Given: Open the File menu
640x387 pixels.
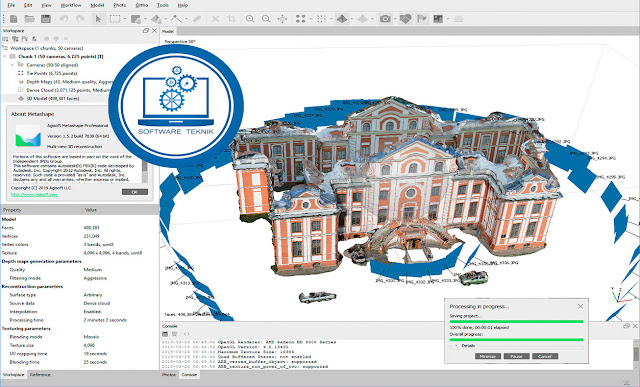Looking at the screenshot, I should pyautogui.click(x=11, y=5).
